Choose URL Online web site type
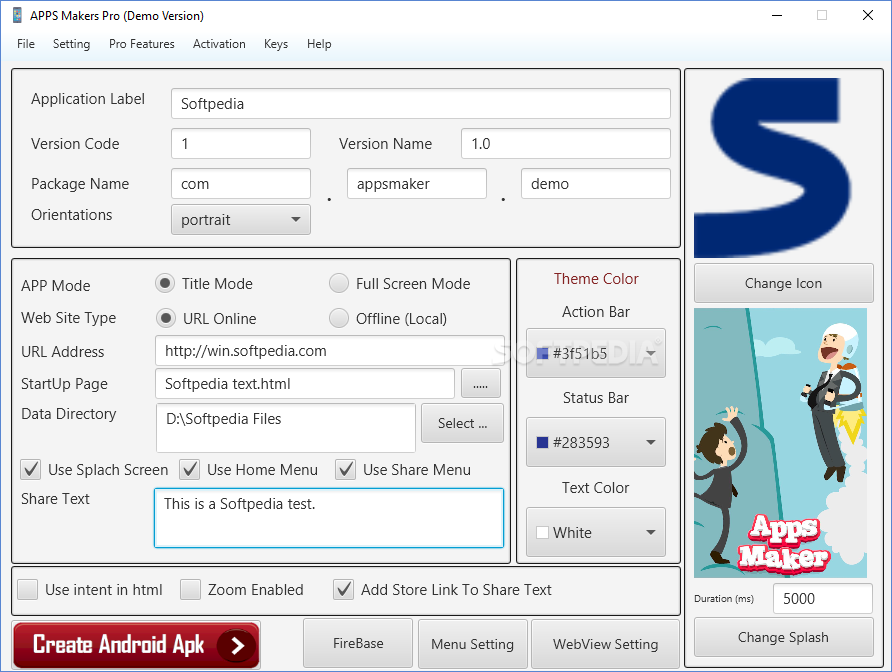Viewport: 892px width, 672px height. click(166, 318)
